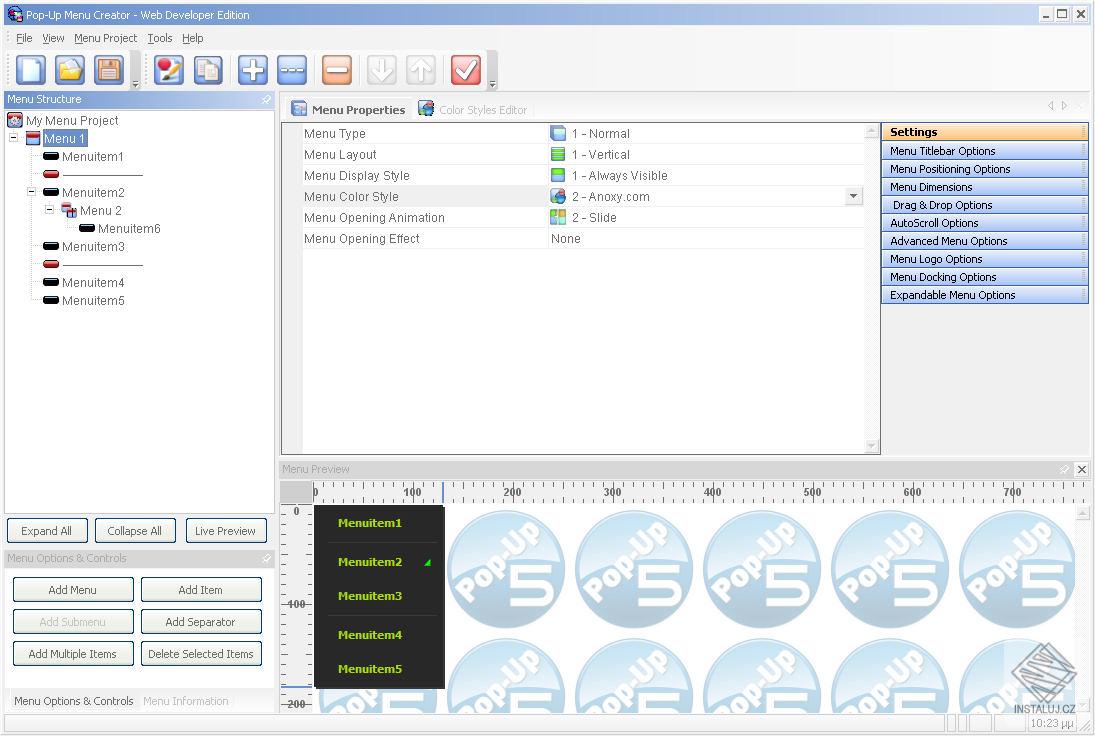Screen dimensions: 1095x736
Task: Create a new menu project
Action: tap(29, 70)
